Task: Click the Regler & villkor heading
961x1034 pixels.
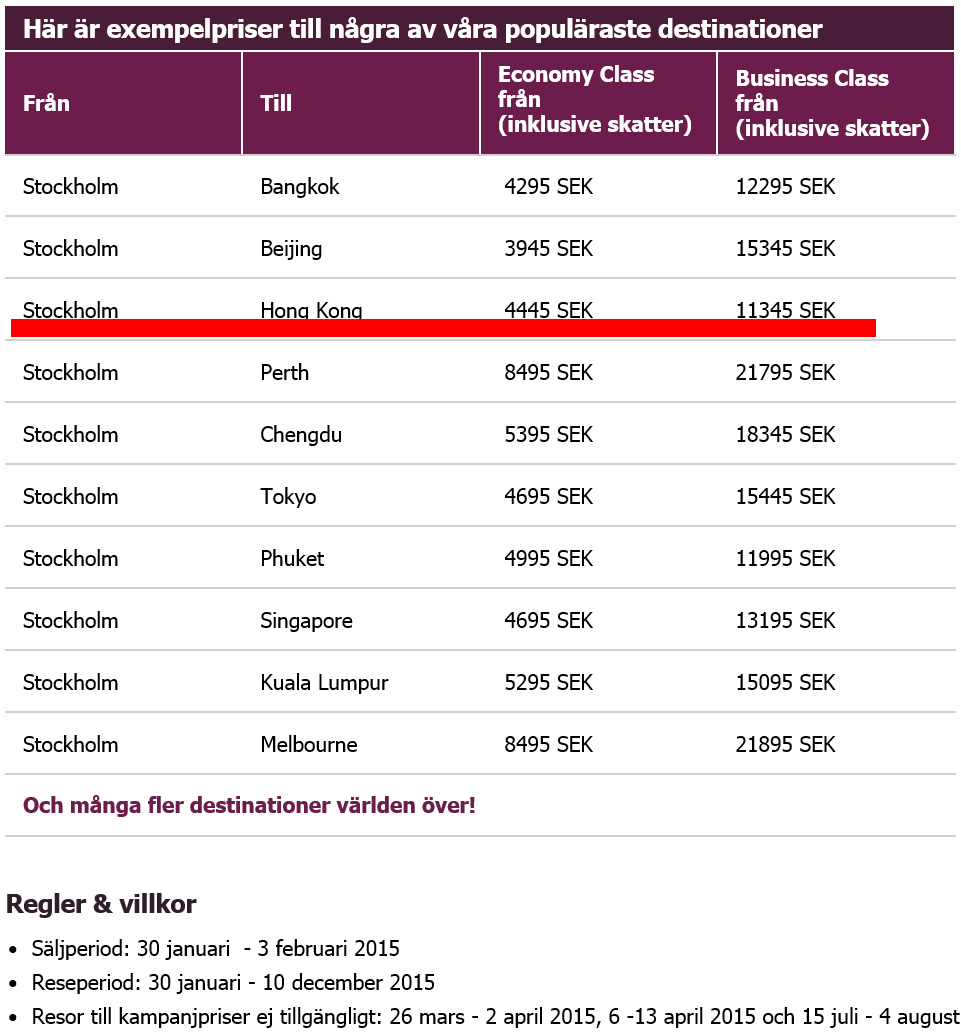Action: (x=101, y=904)
